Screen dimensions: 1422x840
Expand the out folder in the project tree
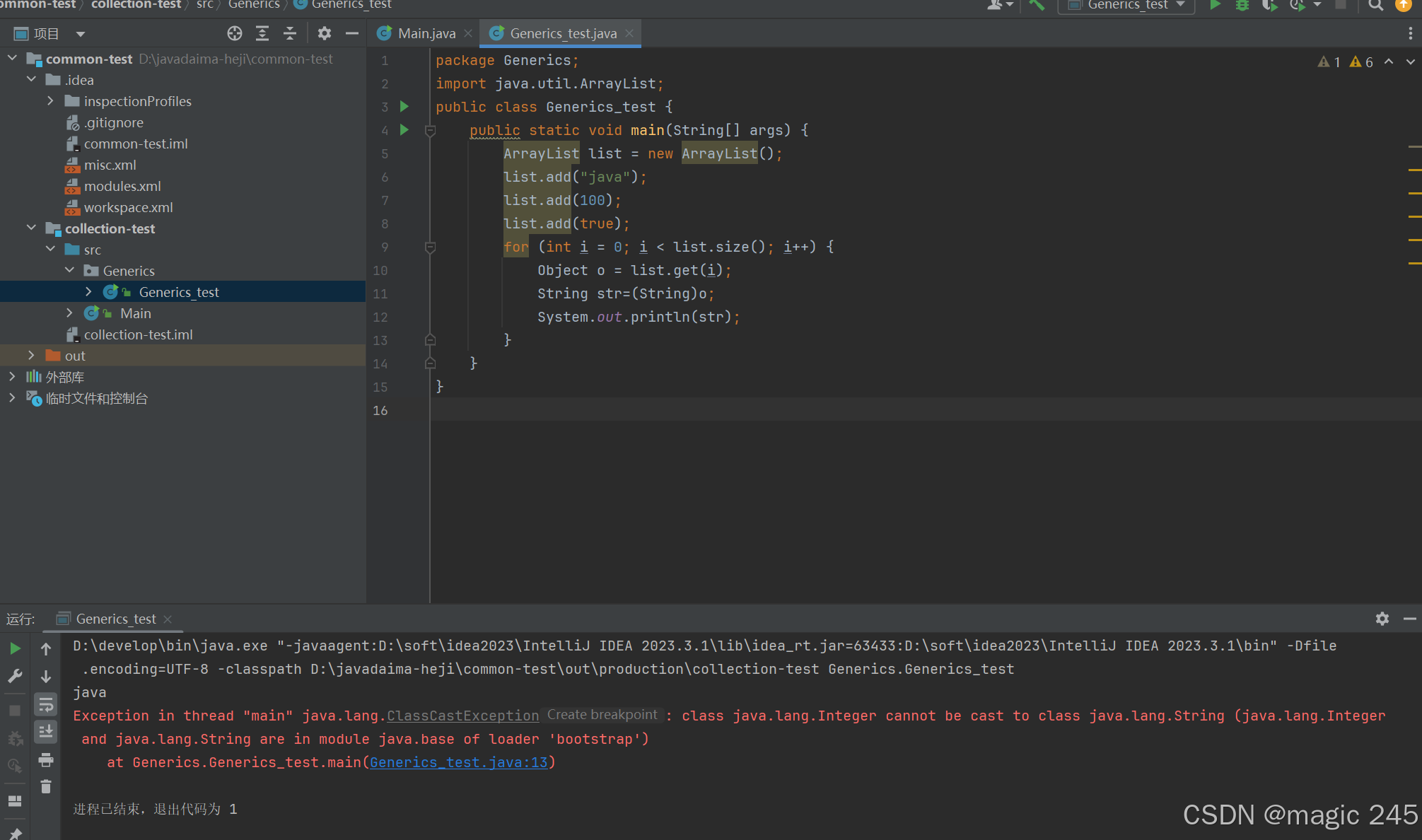[31, 356]
